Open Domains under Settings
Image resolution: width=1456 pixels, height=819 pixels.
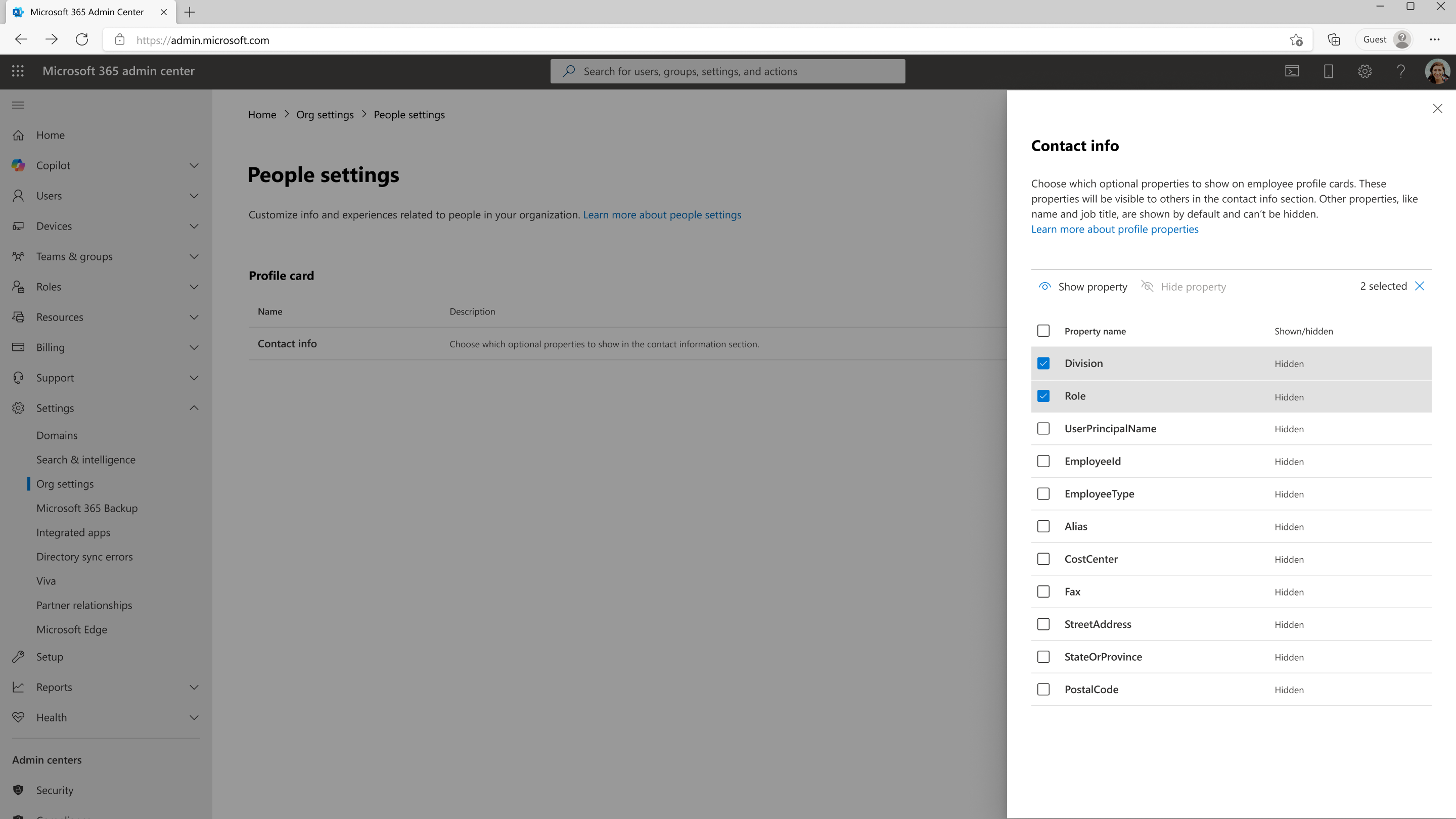pyautogui.click(x=57, y=435)
